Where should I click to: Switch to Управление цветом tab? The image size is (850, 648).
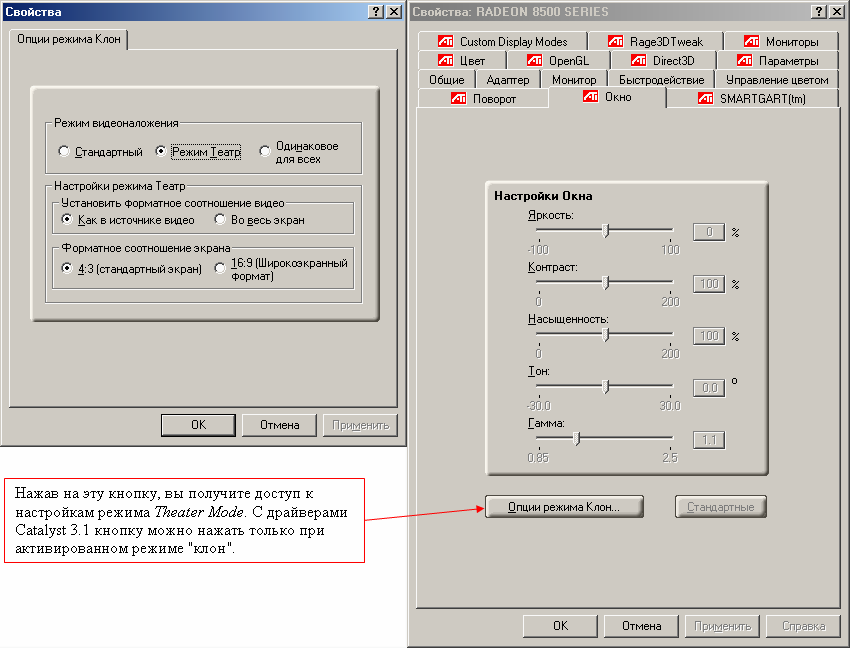point(777,80)
